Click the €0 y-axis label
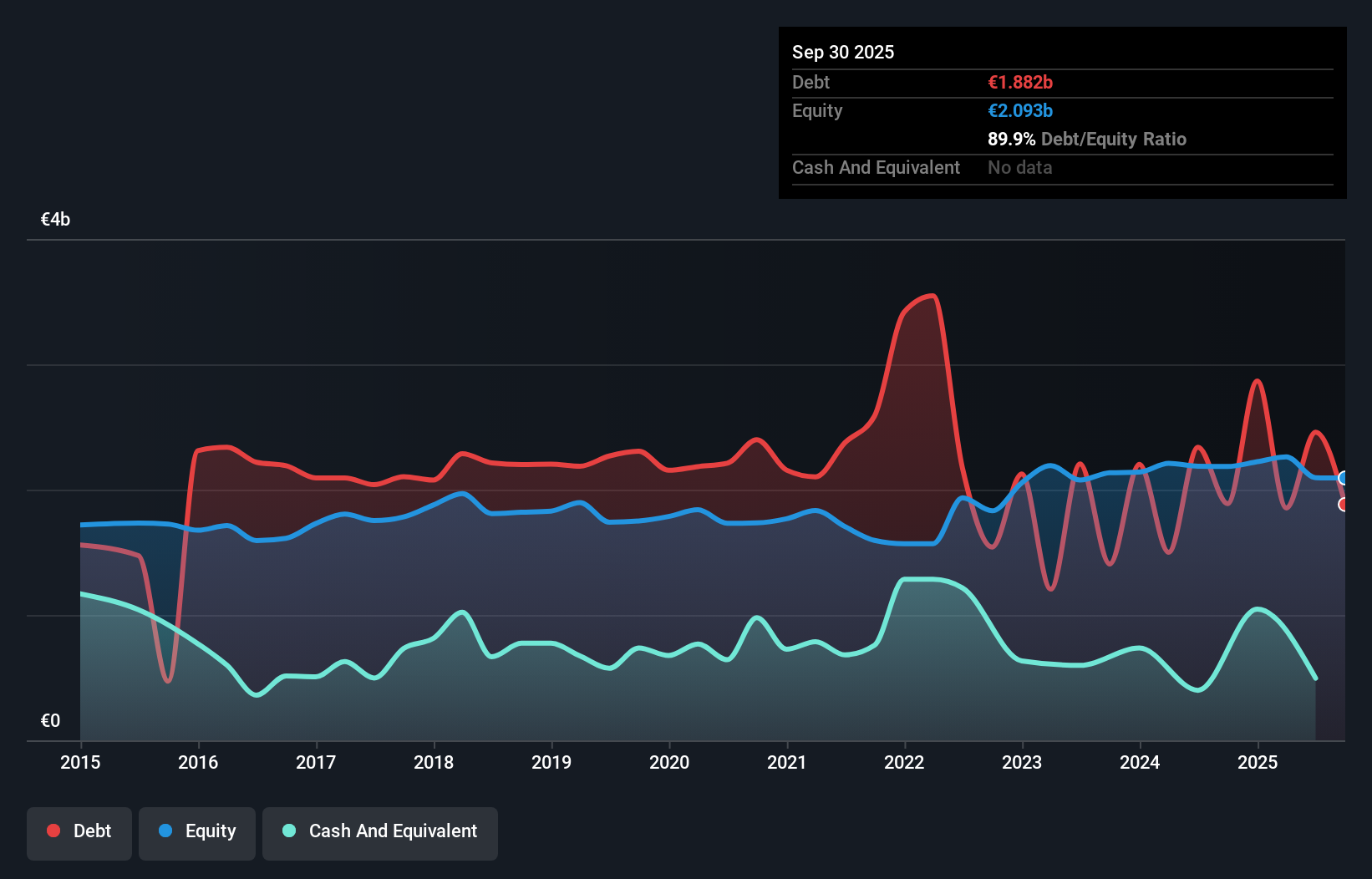 coord(50,720)
